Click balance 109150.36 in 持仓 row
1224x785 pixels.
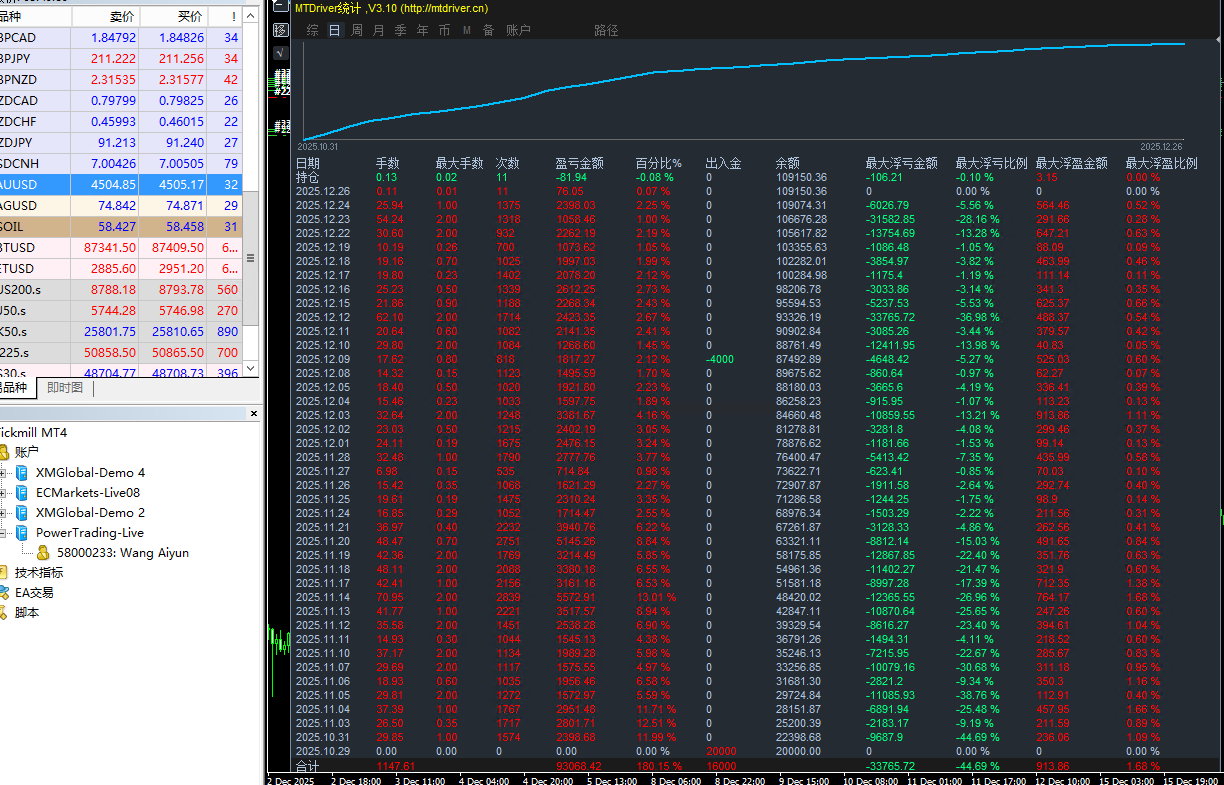pyautogui.click(x=801, y=177)
